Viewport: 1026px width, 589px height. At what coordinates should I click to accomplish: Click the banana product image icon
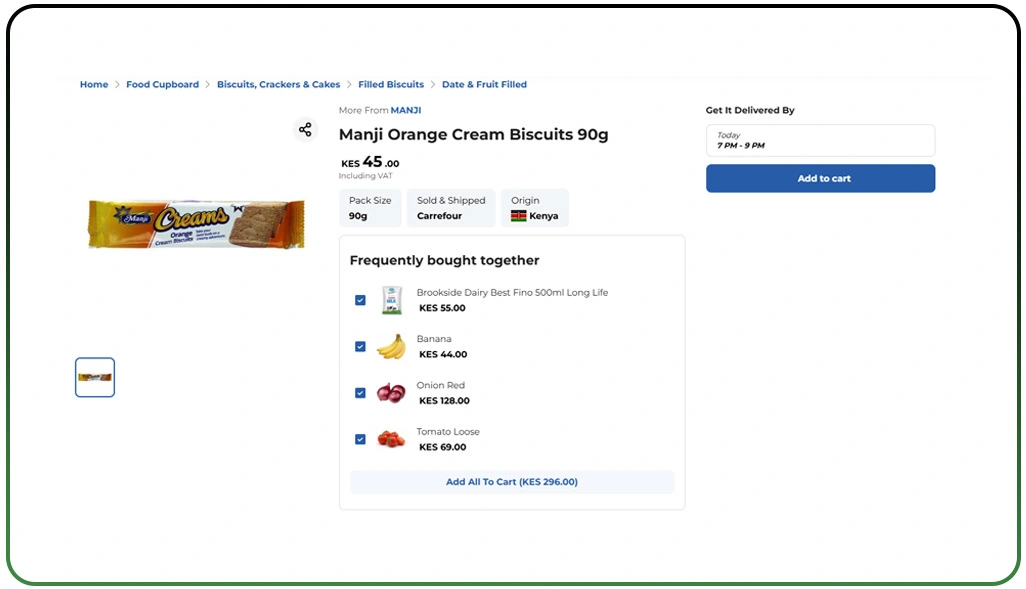click(391, 347)
